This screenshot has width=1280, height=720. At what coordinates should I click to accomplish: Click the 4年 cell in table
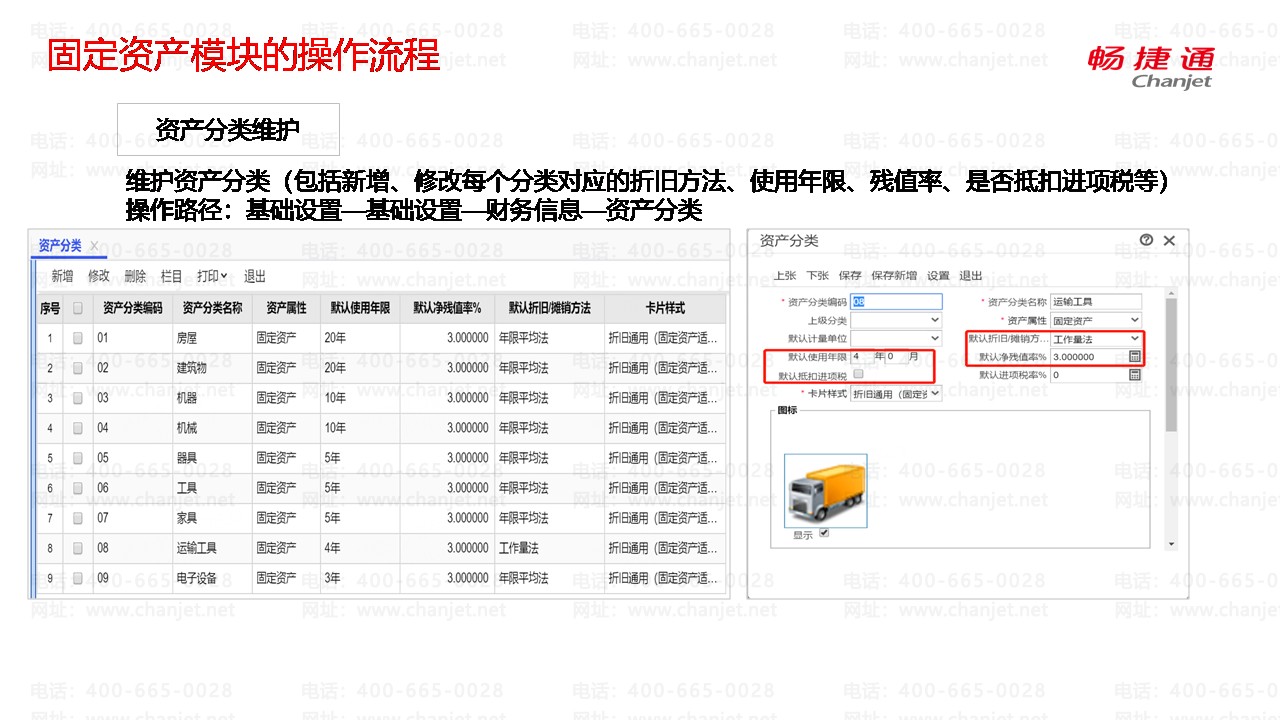[360, 549]
